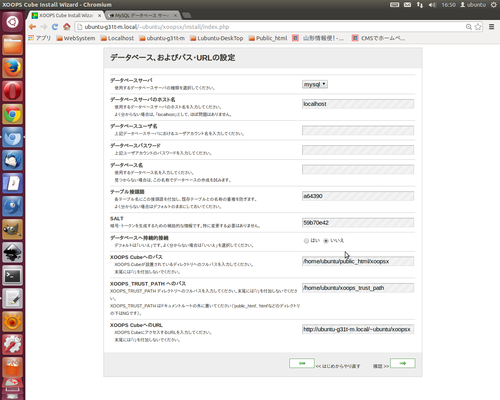Go back with browser back arrow
500x400 pixels.
(x=32, y=27)
